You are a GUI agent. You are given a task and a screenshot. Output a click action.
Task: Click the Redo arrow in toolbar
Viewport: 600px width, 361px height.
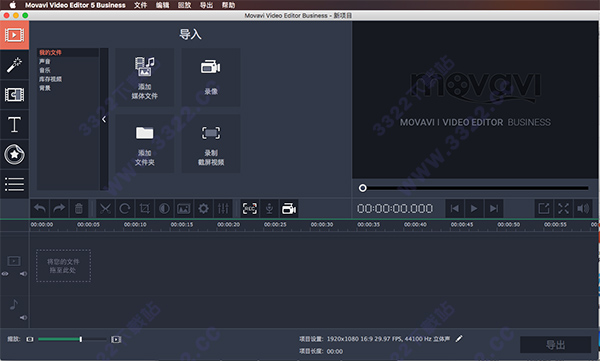(x=59, y=209)
